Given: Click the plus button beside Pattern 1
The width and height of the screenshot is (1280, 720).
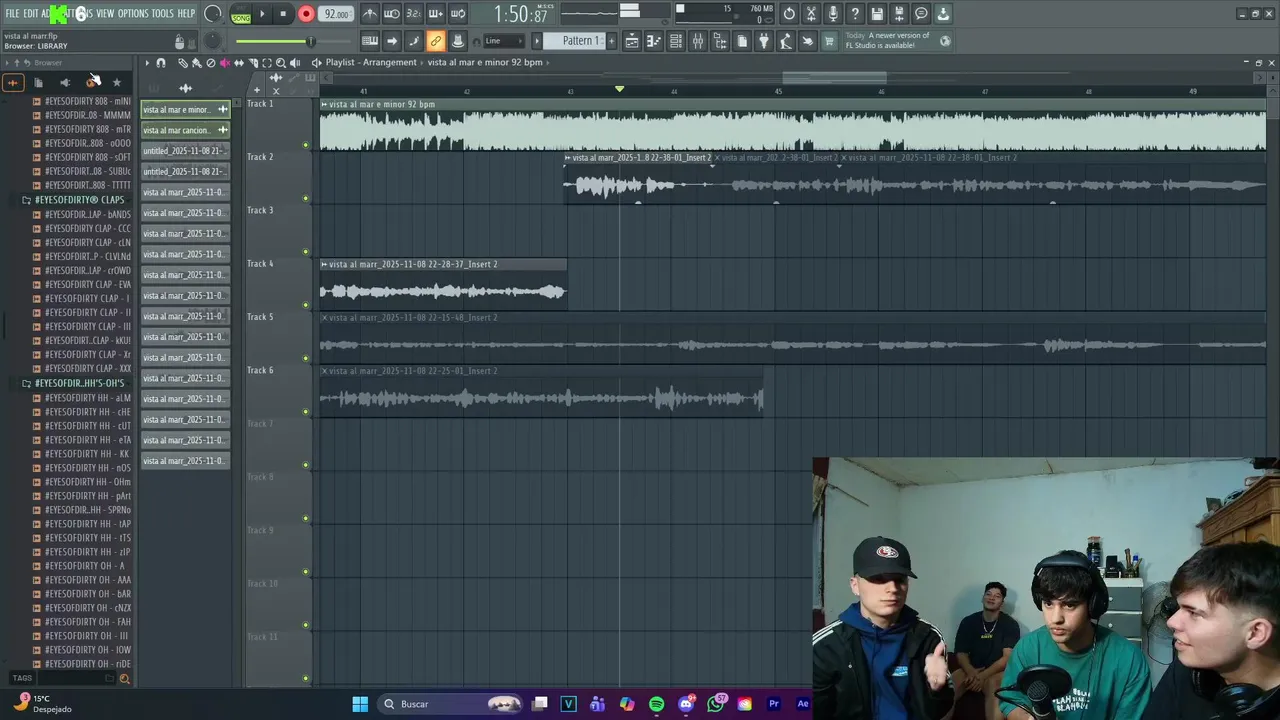Looking at the screenshot, I should click(612, 41).
